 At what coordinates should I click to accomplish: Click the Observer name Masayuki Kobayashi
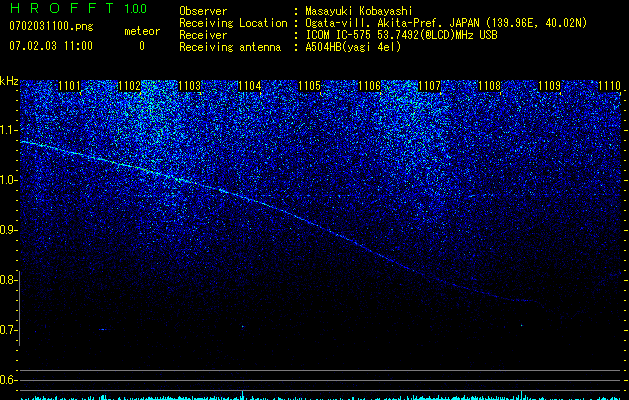coord(359,11)
